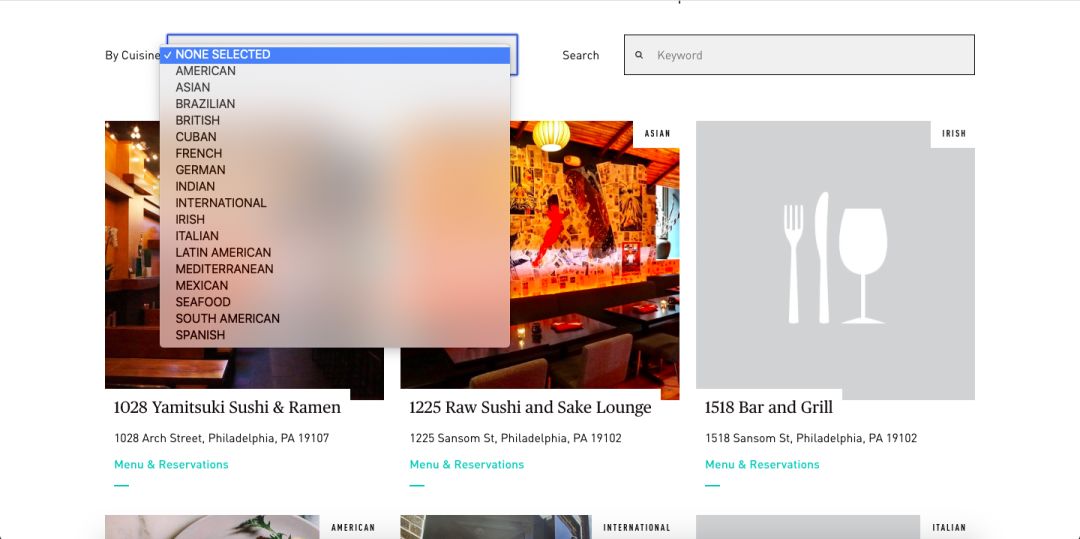Pick BRAZILIAN in the cuisine dropdown
Viewport: 1080px width, 539px height.
click(x=335, y=104)
